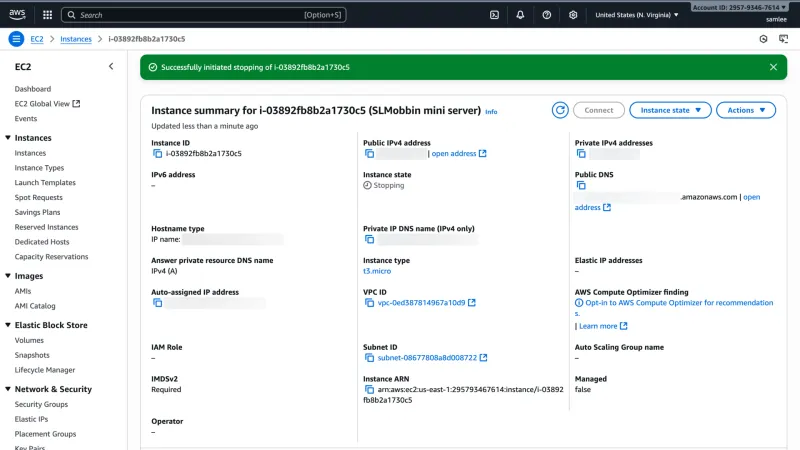Copy the Auto-assigned IP address
The width and height of the screenshot is (800, 450).
157,303
